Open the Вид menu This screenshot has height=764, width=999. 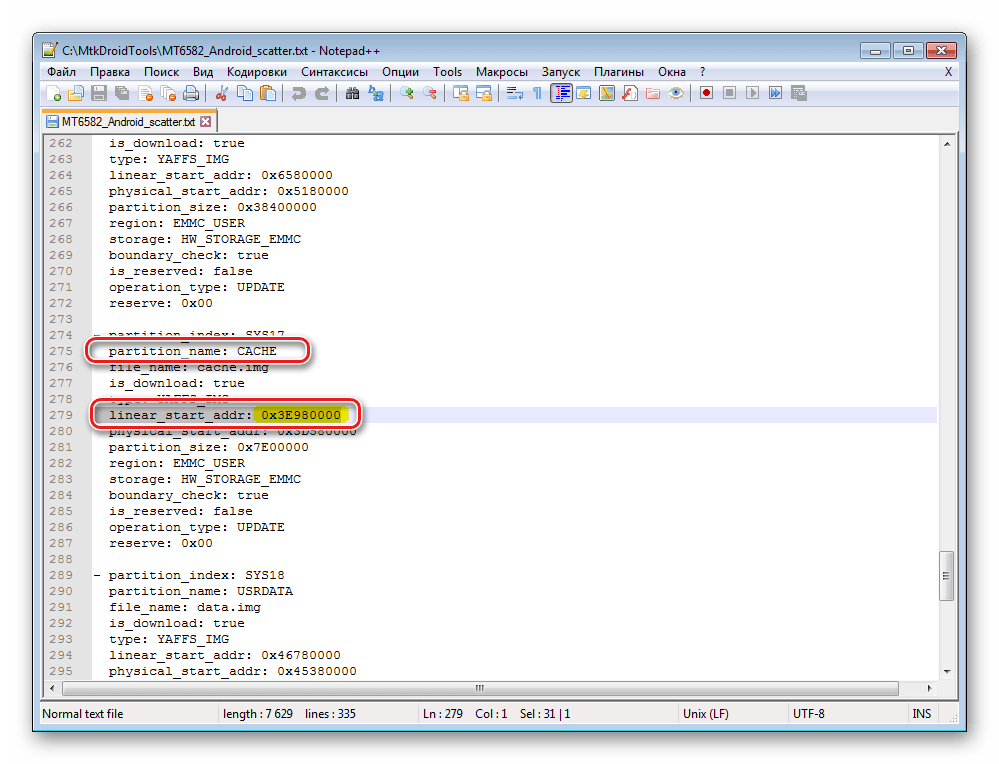pos(203,72)
